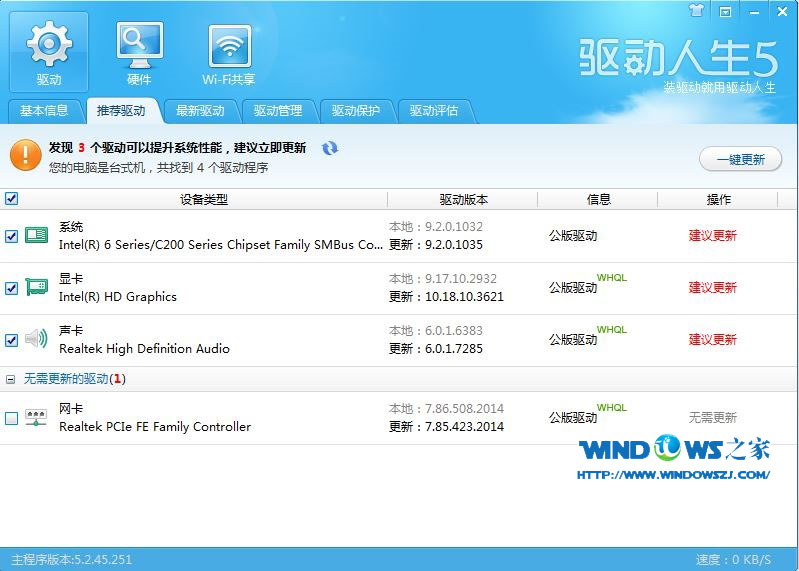Click the WHQL label on 显卡 row
799x571 pixels.
pos(612,278)
